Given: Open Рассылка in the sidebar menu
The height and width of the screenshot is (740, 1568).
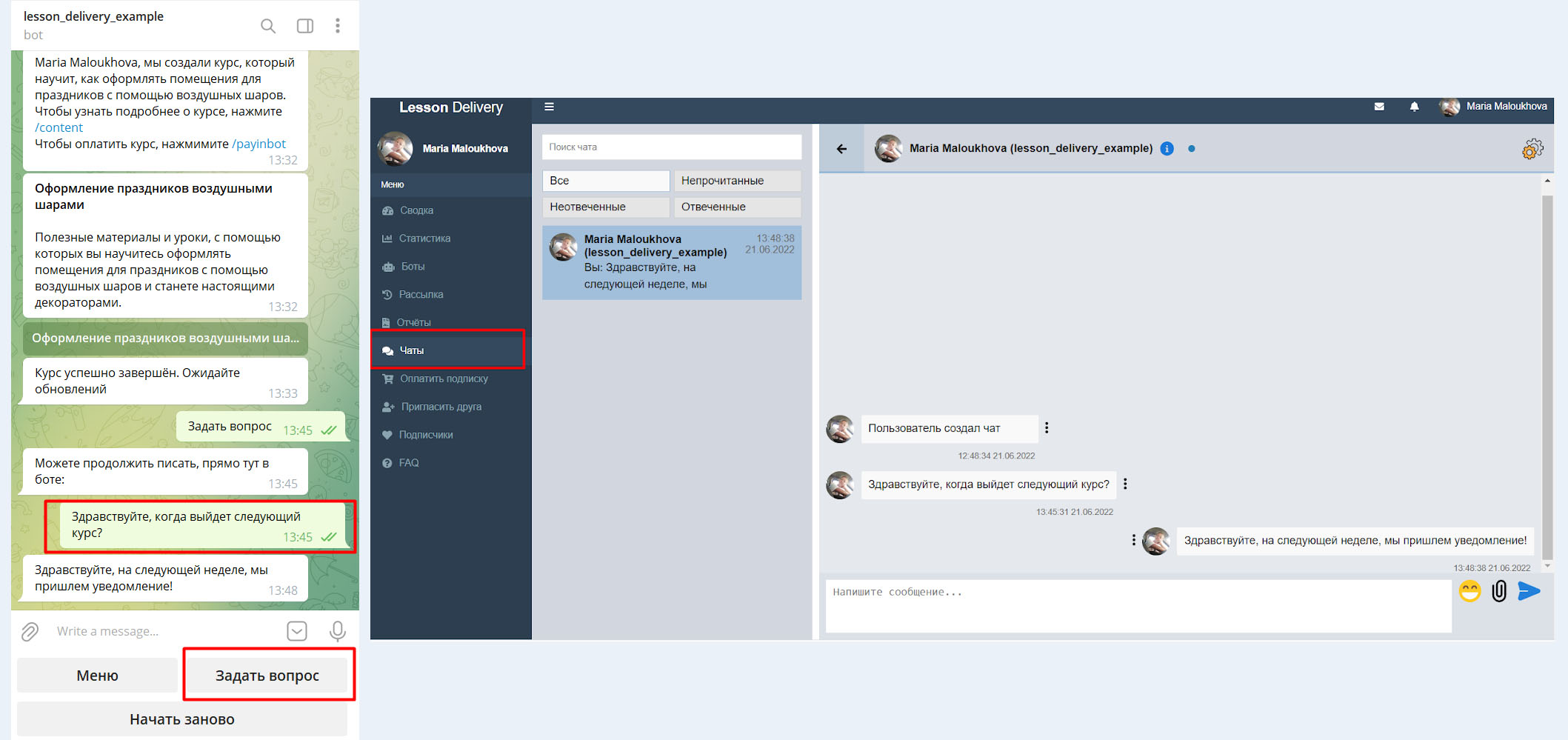Looking at the screenshot, I should click(x=421, y=295).
